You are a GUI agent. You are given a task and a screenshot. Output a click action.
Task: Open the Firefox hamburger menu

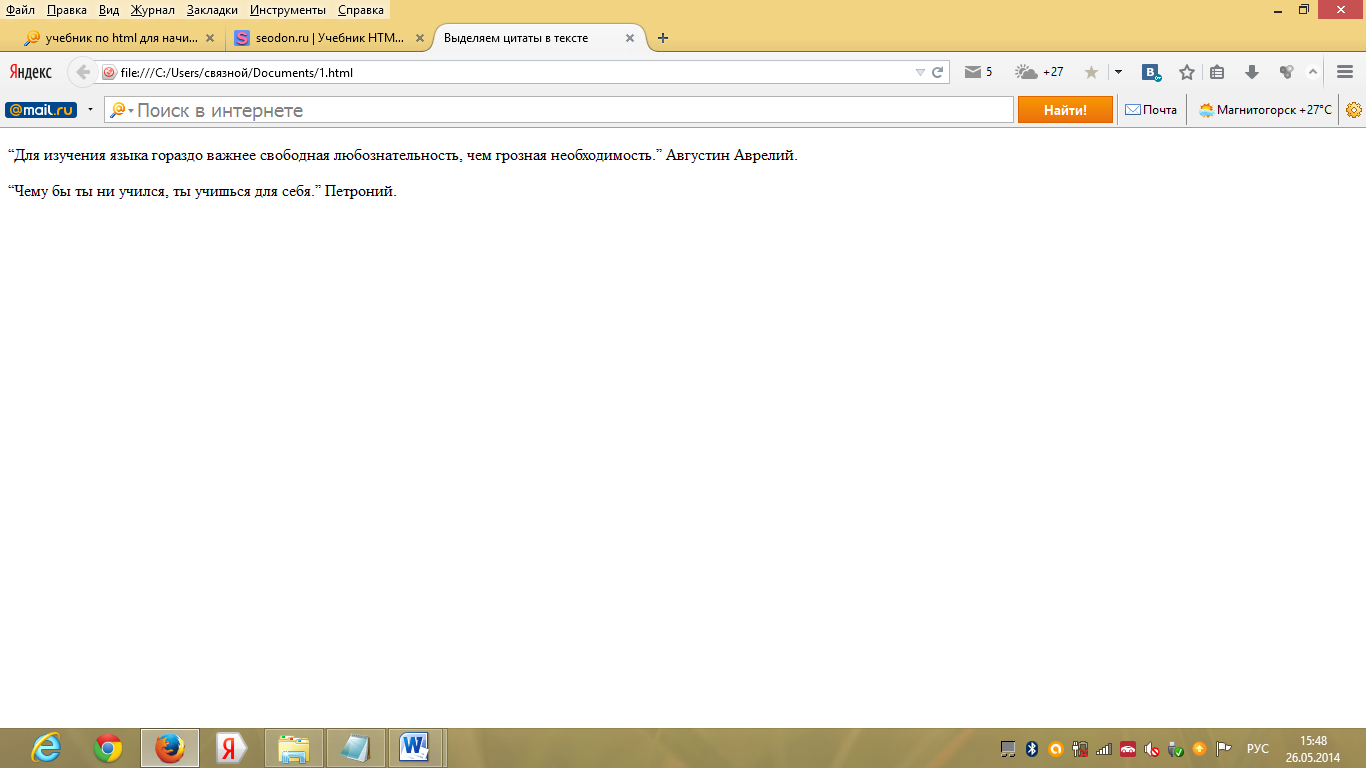tap(1345, 72)
